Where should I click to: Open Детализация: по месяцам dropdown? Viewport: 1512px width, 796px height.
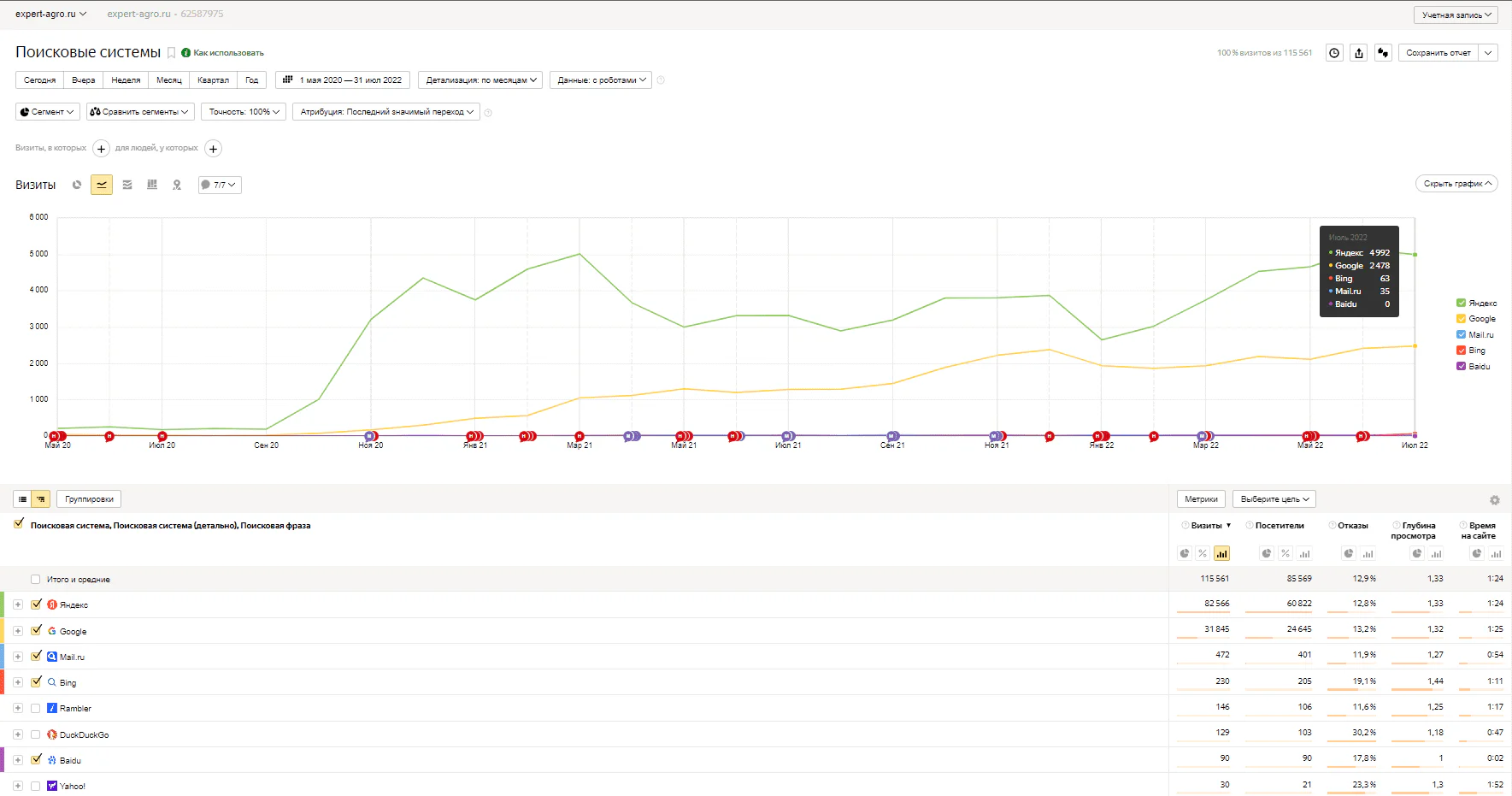pos(480,80)
